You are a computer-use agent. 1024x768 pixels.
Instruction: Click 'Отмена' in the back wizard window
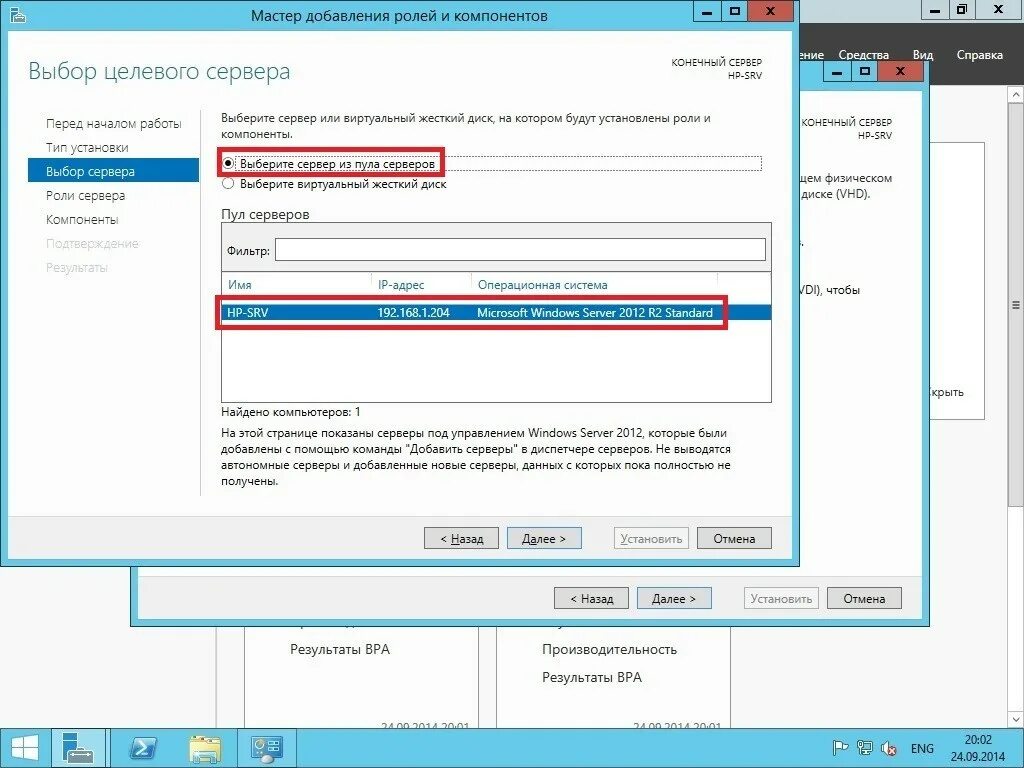pyautogui.click(x=864, y=598)
